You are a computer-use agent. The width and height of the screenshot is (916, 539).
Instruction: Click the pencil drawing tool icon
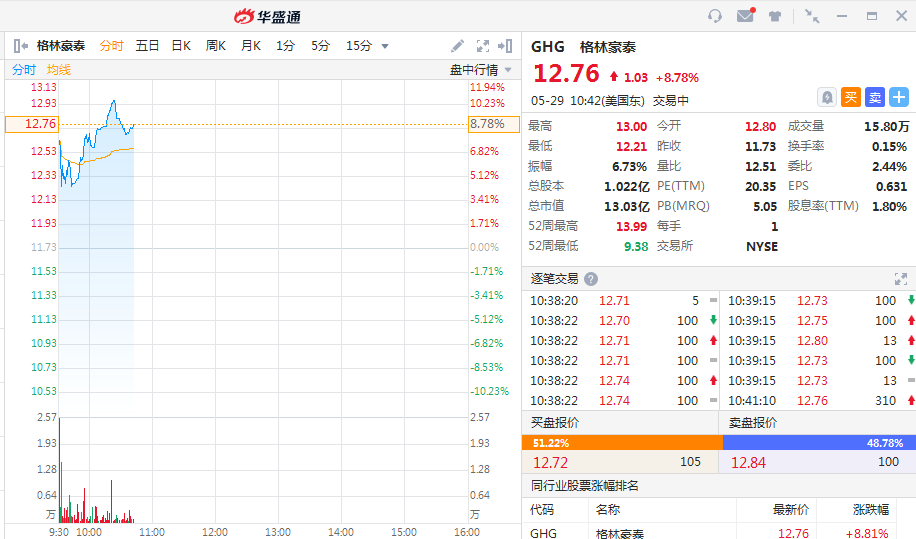(457, 46)
